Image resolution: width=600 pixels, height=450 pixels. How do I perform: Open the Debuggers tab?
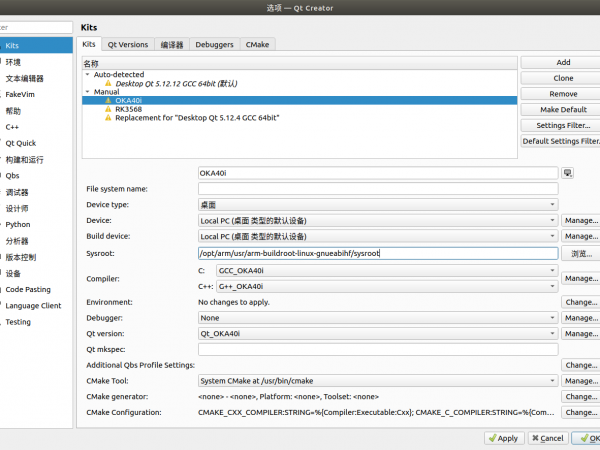click(x=214, y=45)
